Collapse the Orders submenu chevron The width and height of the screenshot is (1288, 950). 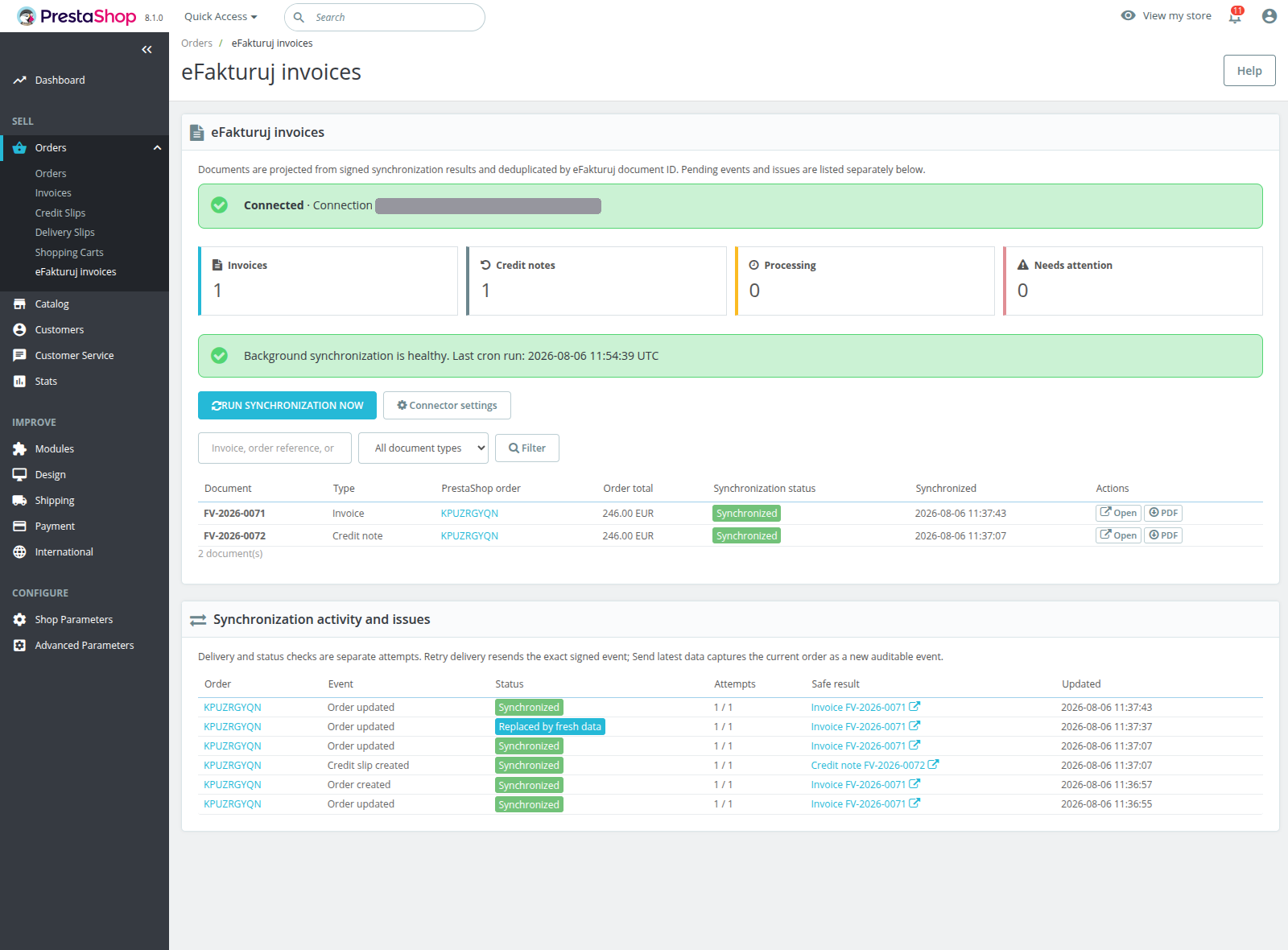[x=158, y=148]
